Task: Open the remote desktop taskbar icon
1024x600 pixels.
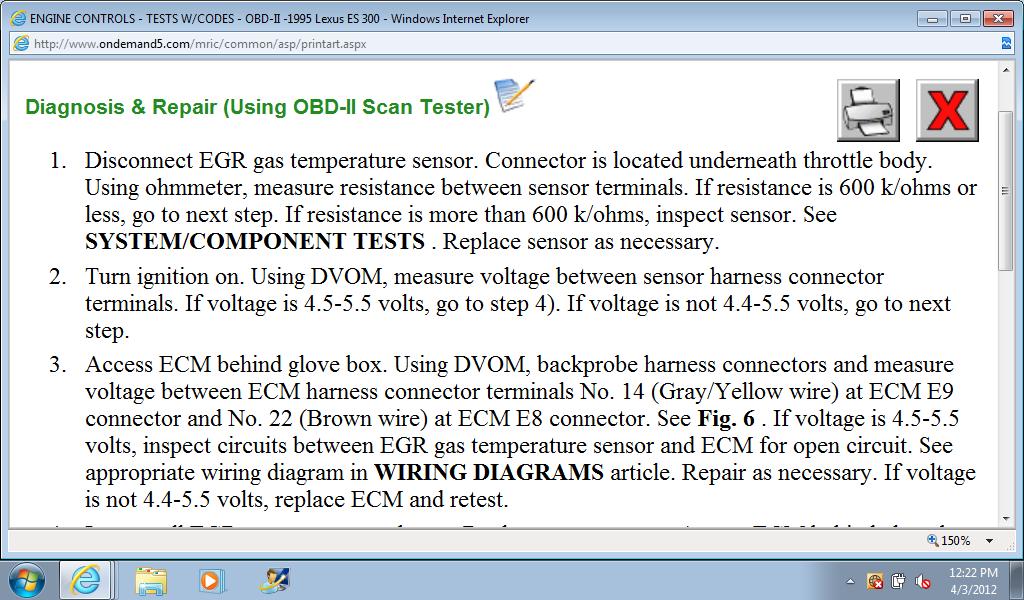Action: click(274, 580)
